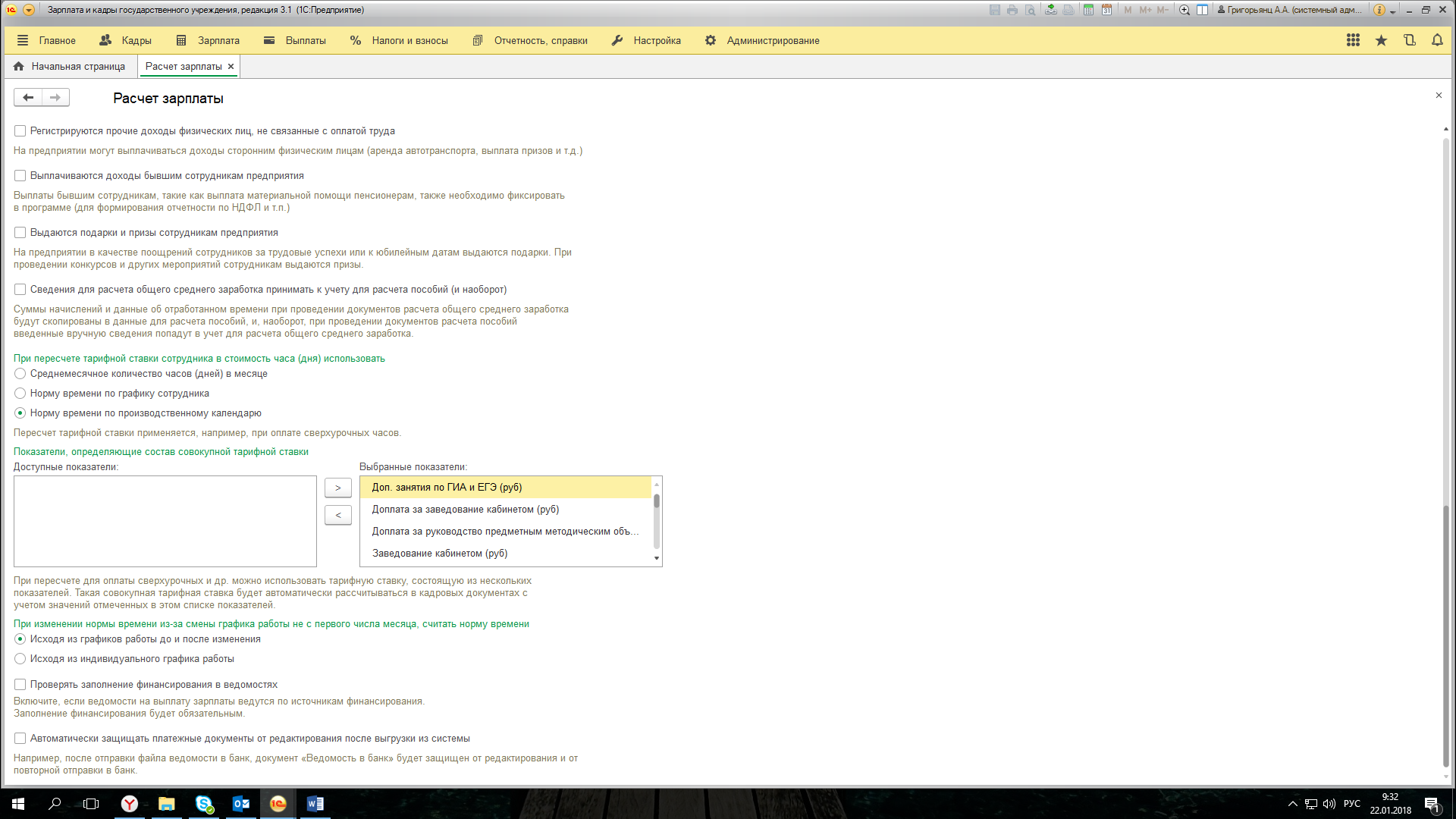The height and width of the screenshot is (819, 1456).
Task: Open the Администрирование section
Action: [x=762, y=40]
